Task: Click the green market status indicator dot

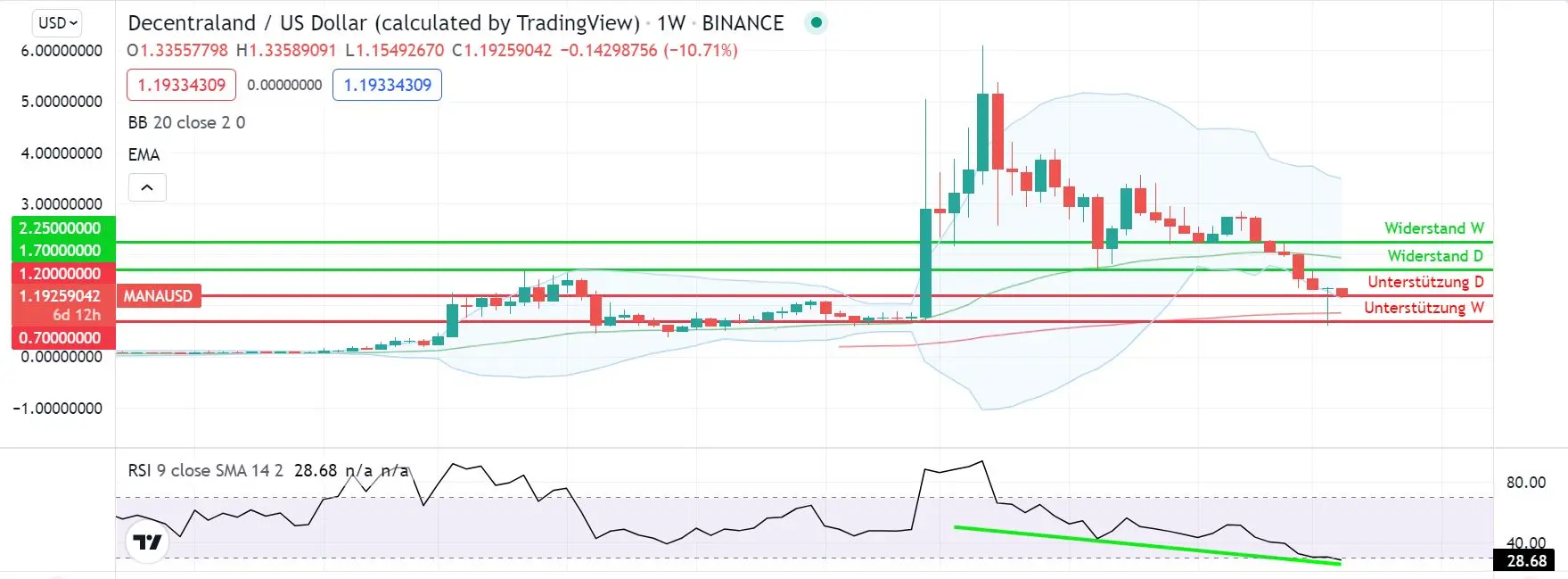Action: tap(816, 23)
